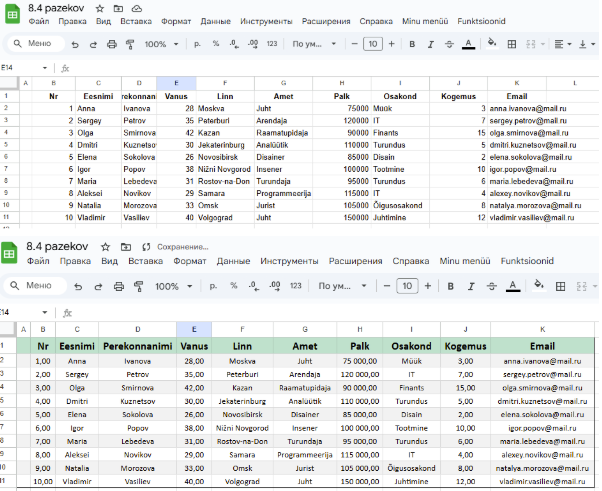Click the font size field in the bottom toolbar

click(x=406, y=286)
